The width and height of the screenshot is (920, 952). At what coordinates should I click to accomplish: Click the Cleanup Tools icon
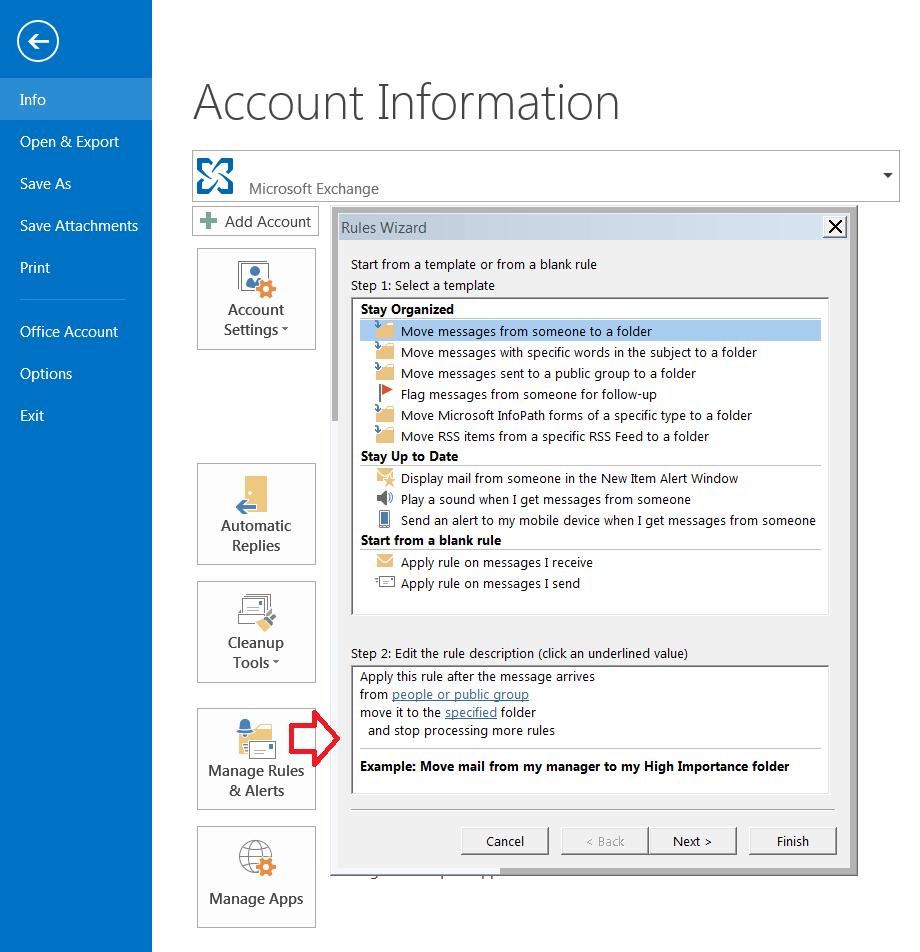click(x=256, y=612)
